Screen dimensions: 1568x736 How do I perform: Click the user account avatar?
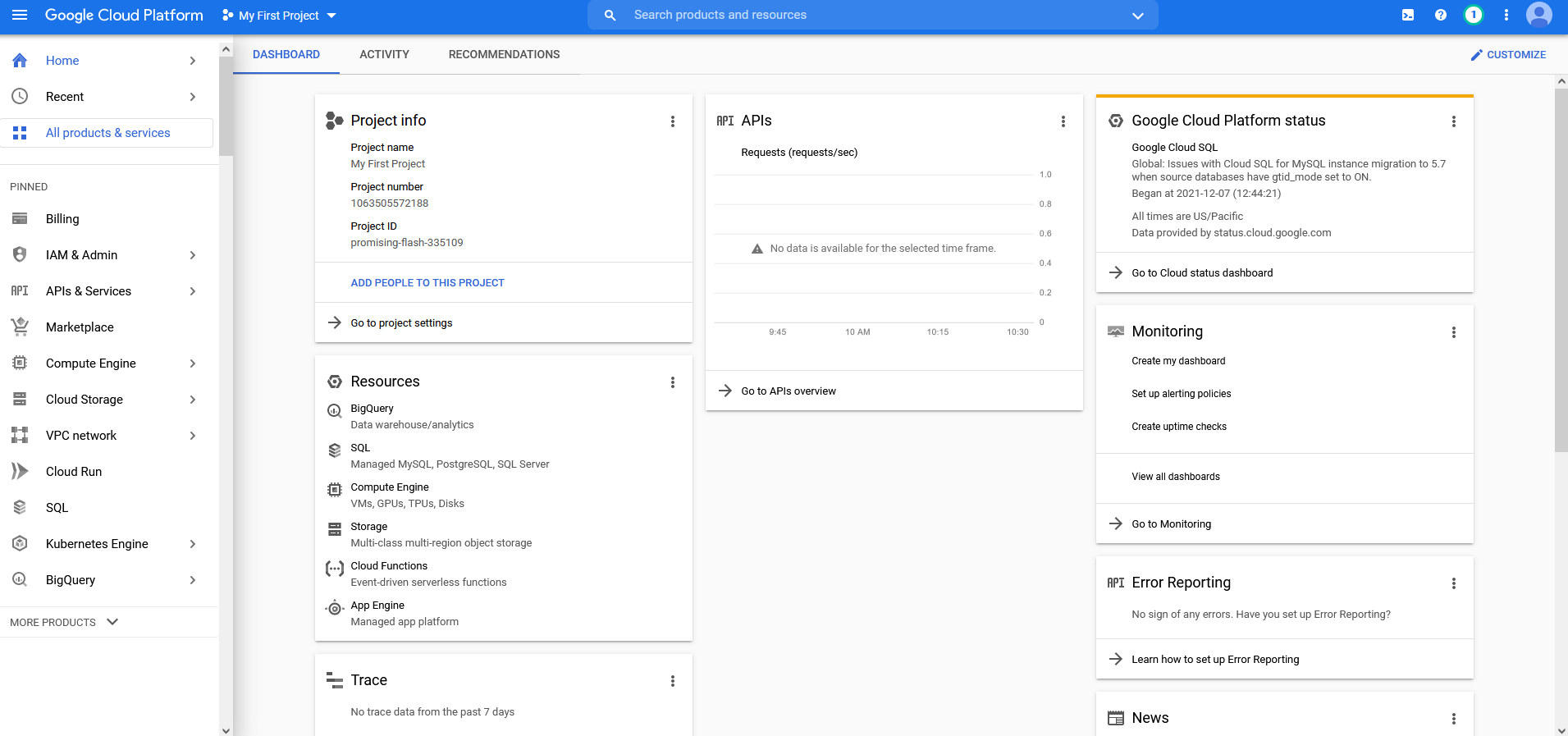tap(1538, 15)
